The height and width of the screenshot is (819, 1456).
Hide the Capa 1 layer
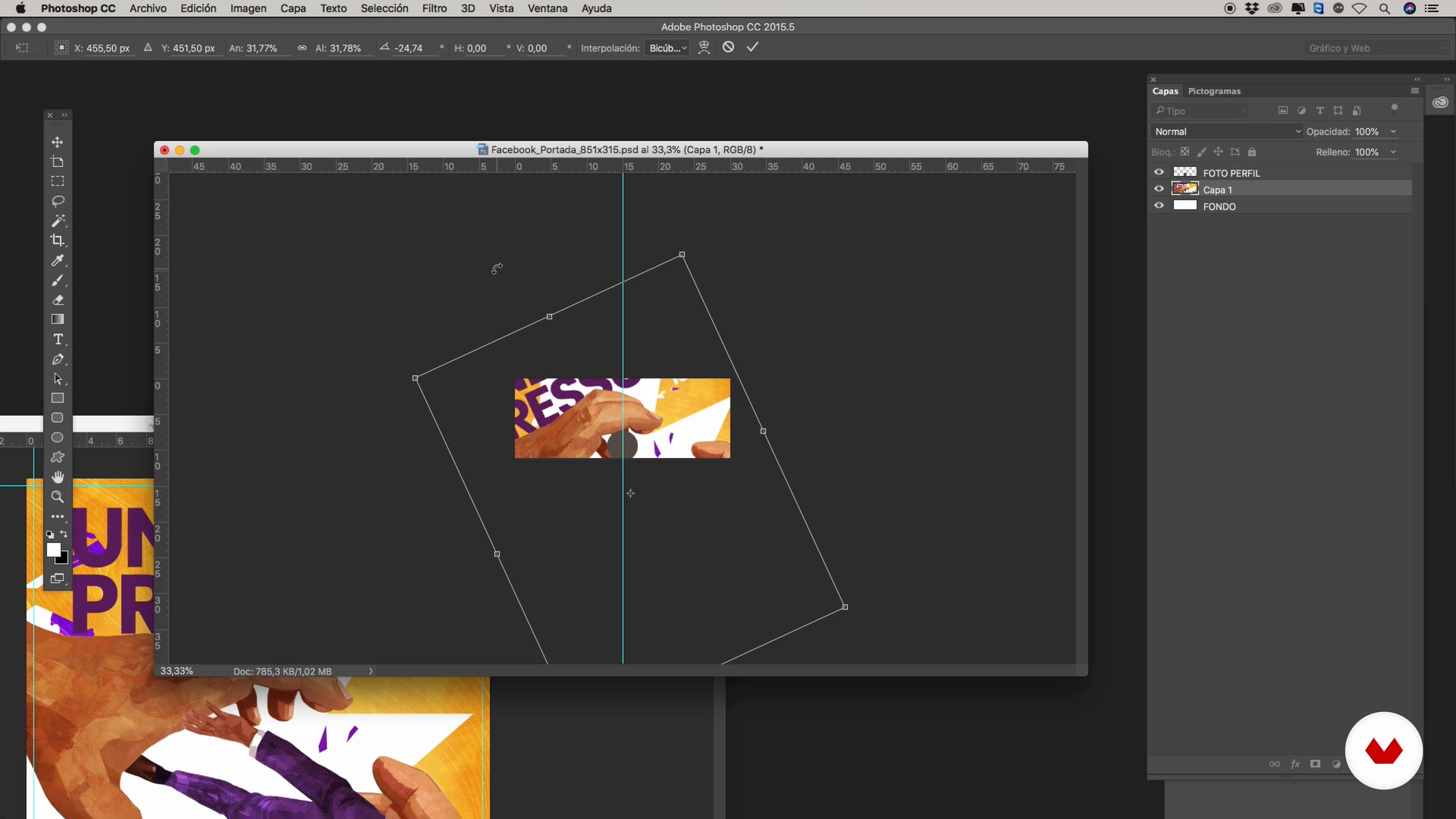1159,189
